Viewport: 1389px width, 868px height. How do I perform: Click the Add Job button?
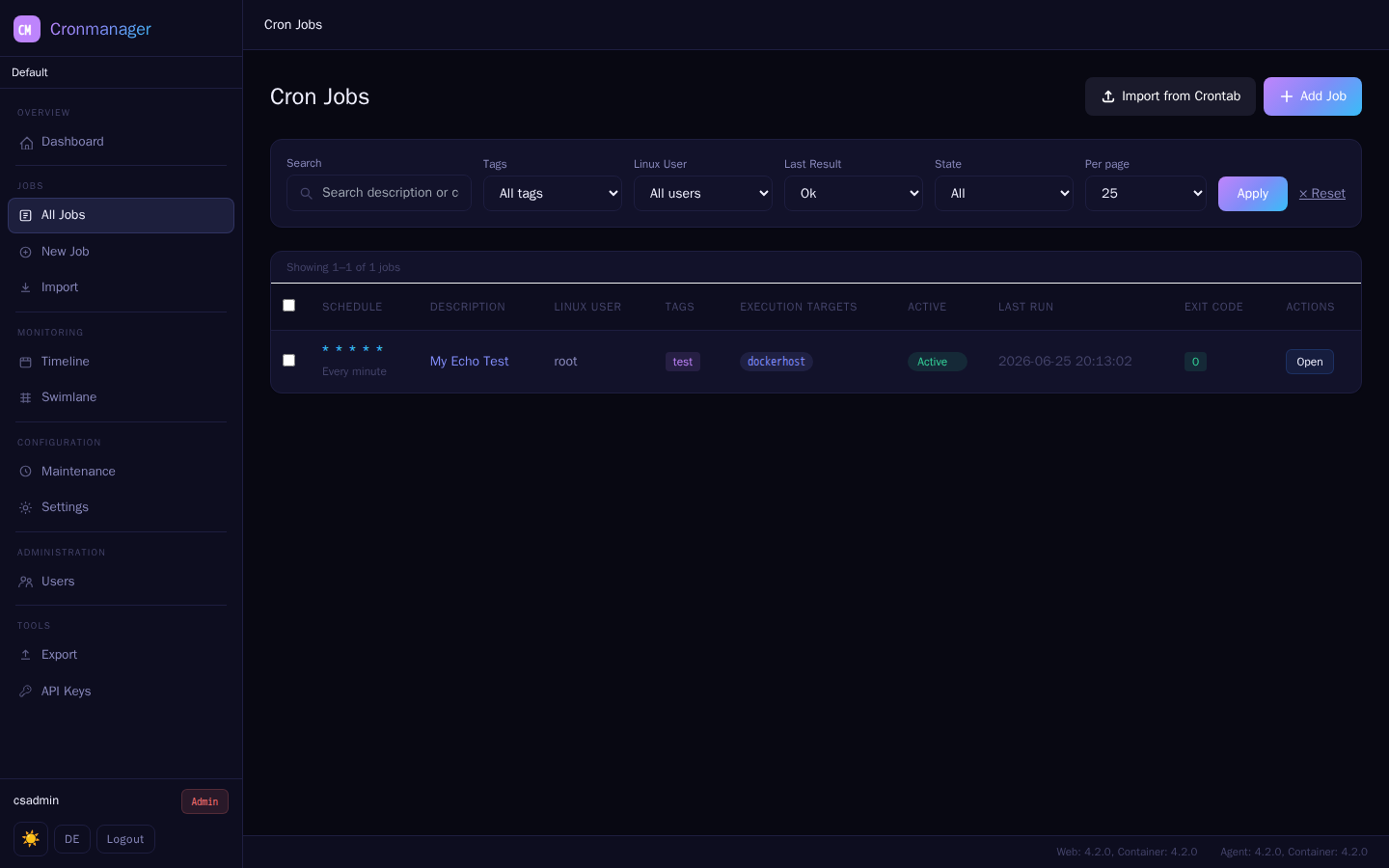(1313, 96)
